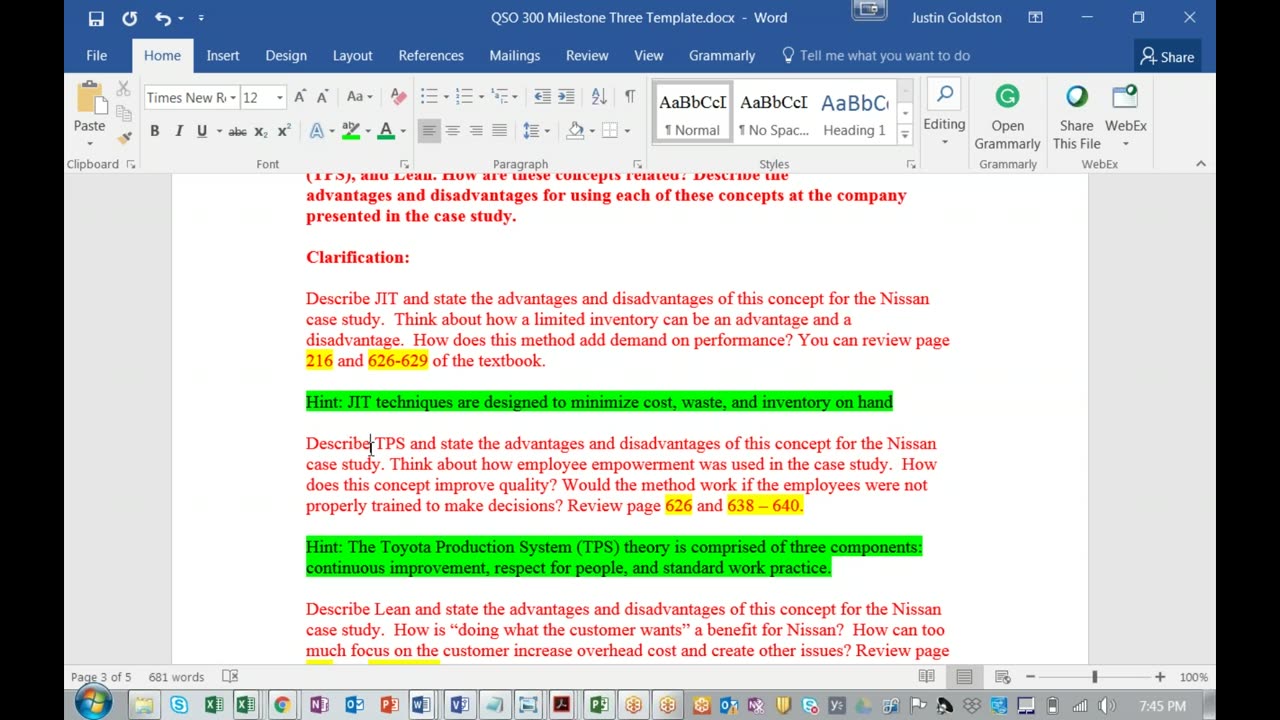Image resolution: width=1280 pixels, height=720 pixels.
Task: Click the Copy icon in Clipboard group
Action: pyautogui.click(x=123, y=113)
